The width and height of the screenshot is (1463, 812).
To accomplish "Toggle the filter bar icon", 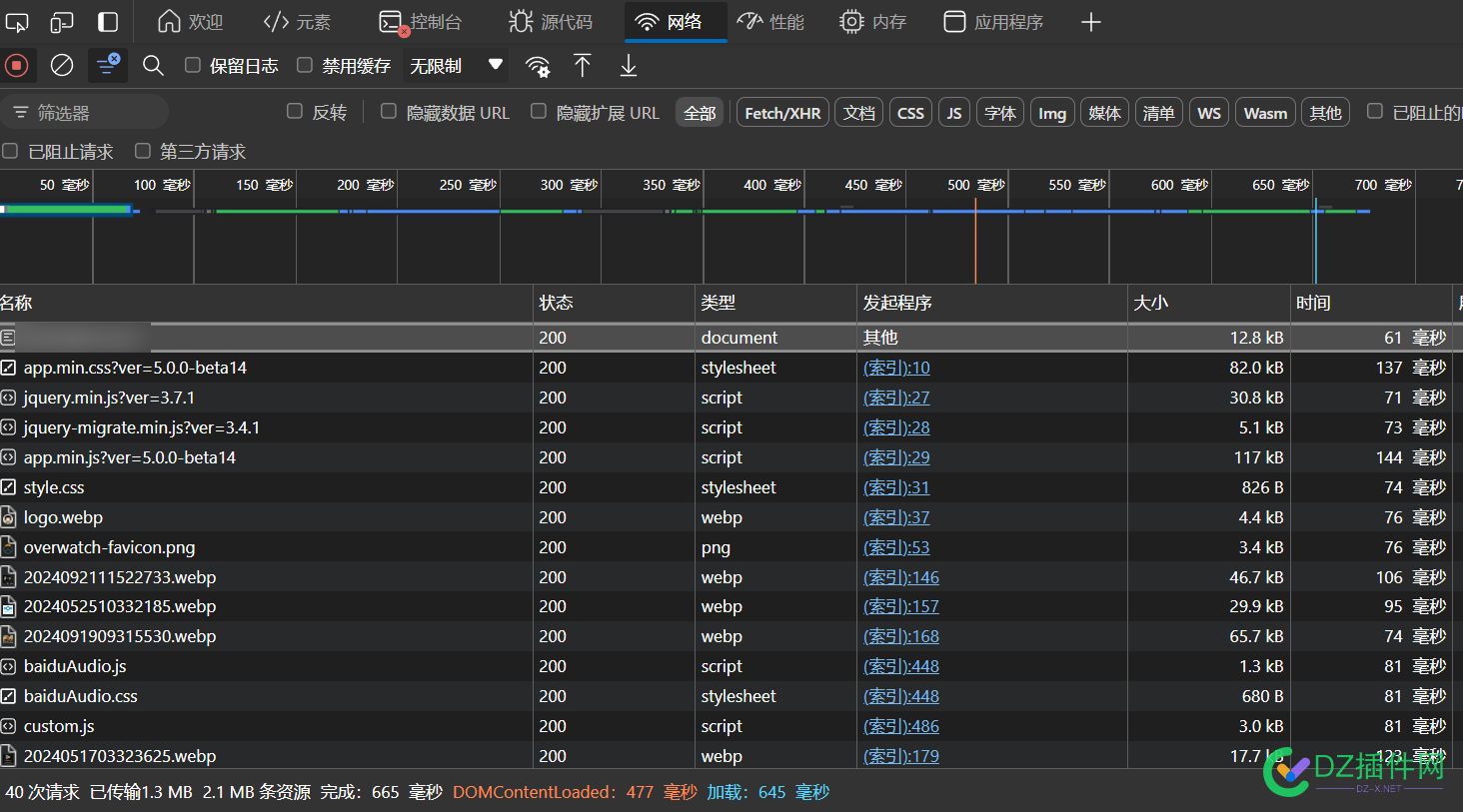I will tap(107, 66).
